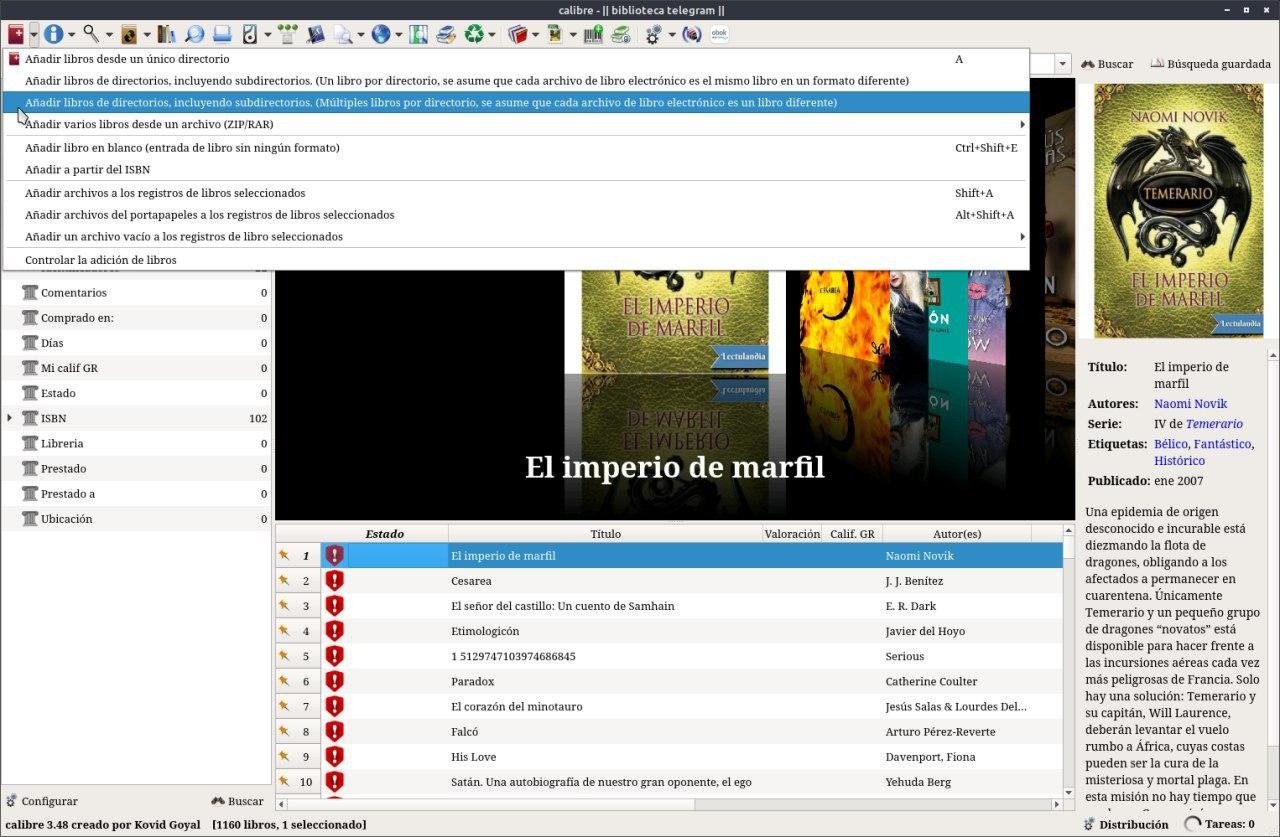Choose 'Añadir libro en blanco' menu entry

tap(516, 147)
